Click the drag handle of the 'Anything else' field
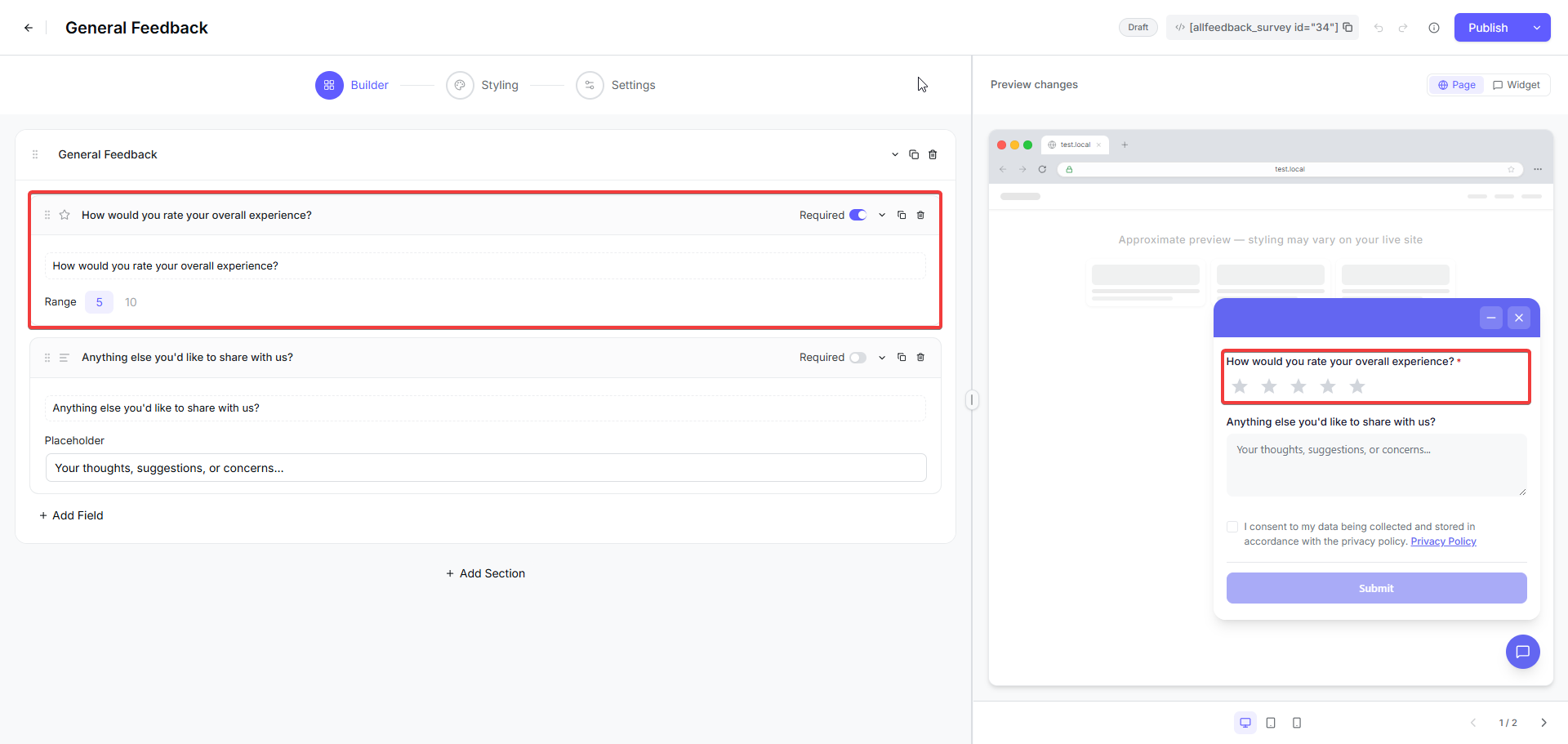The width and height of the screenshot is (1568, 744). pos(47,358)
